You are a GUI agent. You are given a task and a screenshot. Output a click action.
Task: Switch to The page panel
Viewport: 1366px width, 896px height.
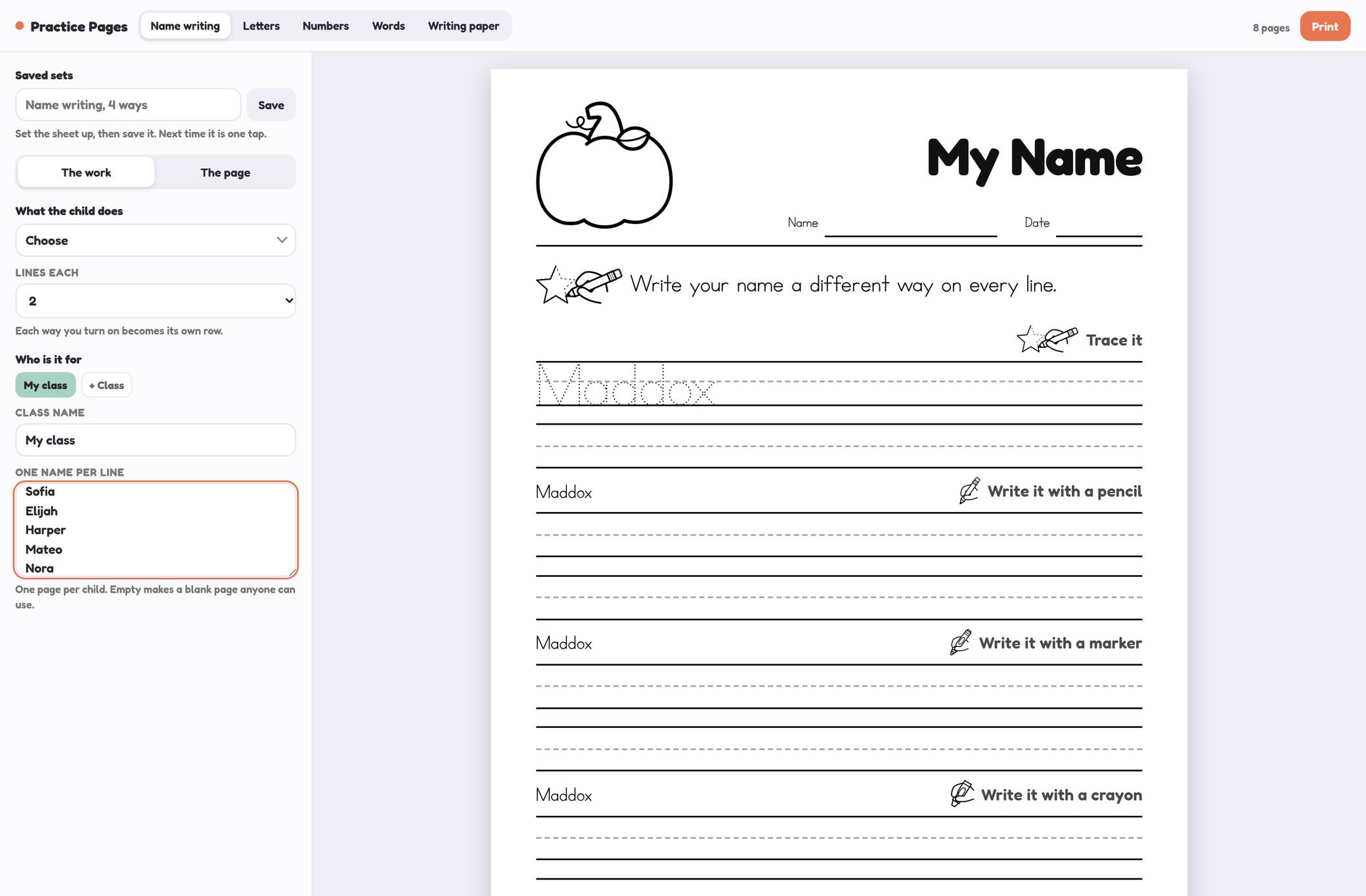225,173
